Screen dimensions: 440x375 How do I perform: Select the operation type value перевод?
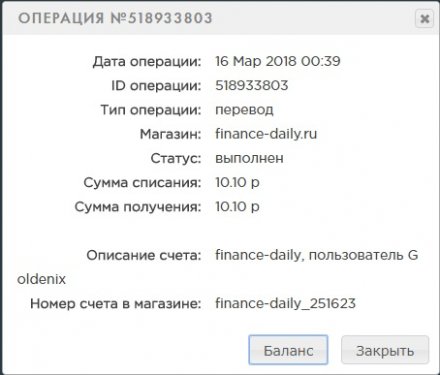(244, 110)
